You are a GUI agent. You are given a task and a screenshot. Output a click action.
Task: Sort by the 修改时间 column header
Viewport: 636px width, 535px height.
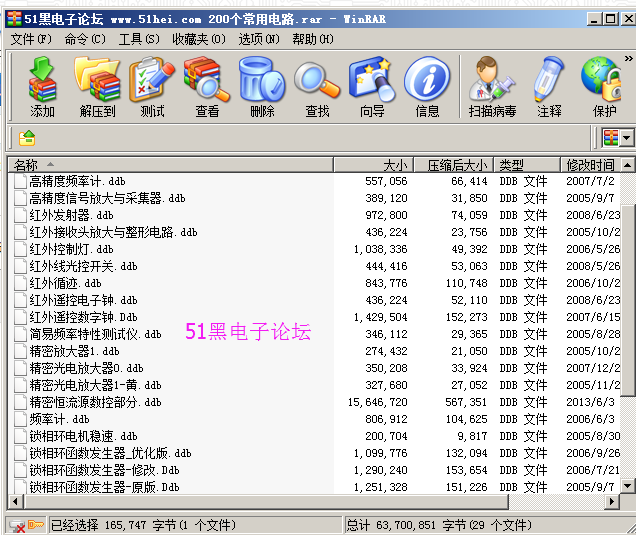pos(591,165)
